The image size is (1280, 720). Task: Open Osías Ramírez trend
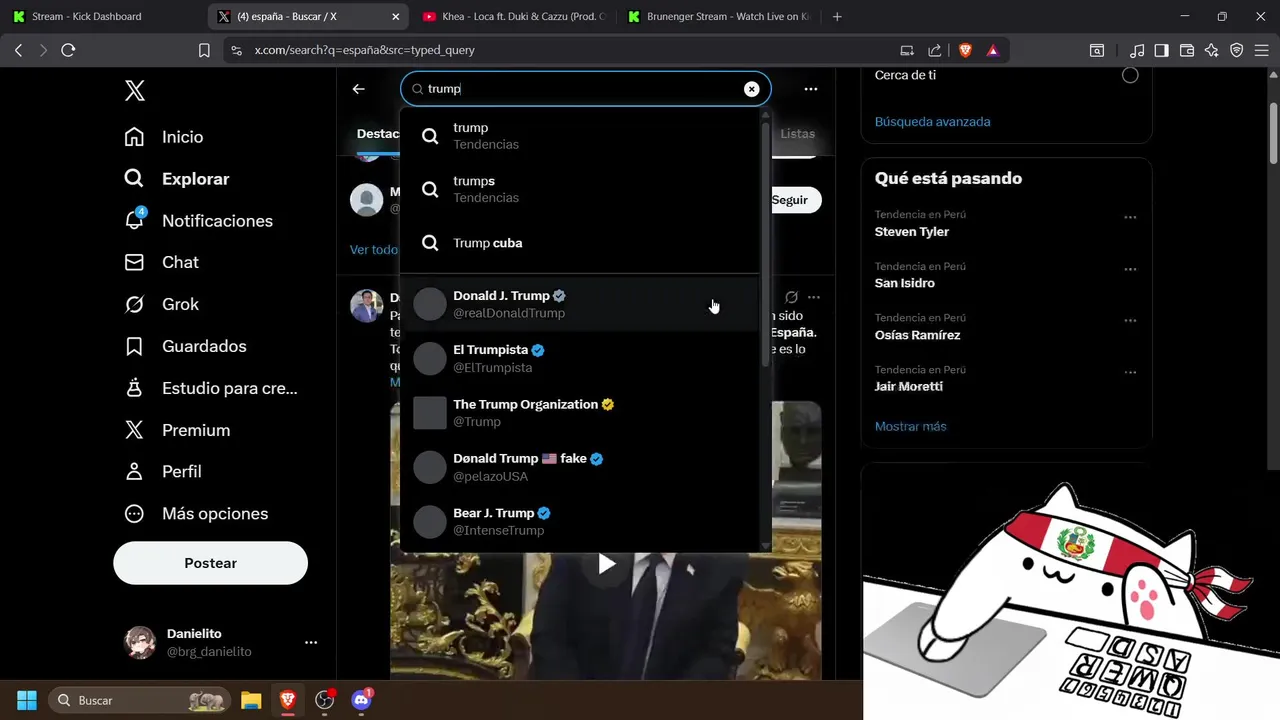point(917,335)
